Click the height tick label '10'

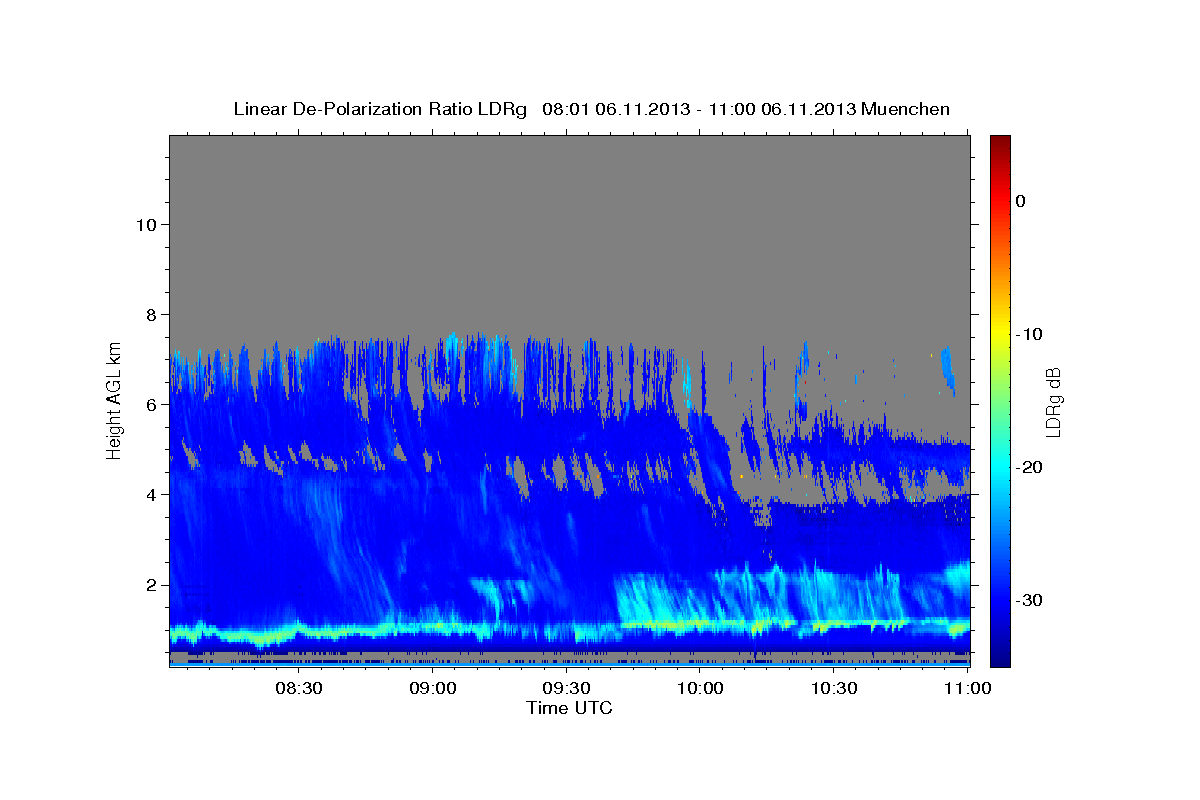coord(148,225)
